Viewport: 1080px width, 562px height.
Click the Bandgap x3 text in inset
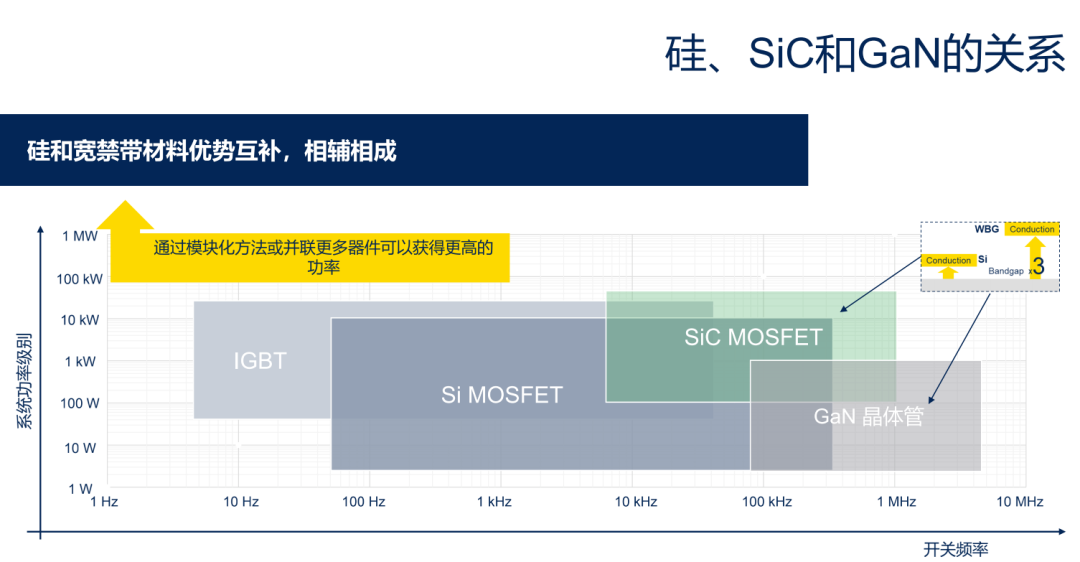coord(1017,268)
